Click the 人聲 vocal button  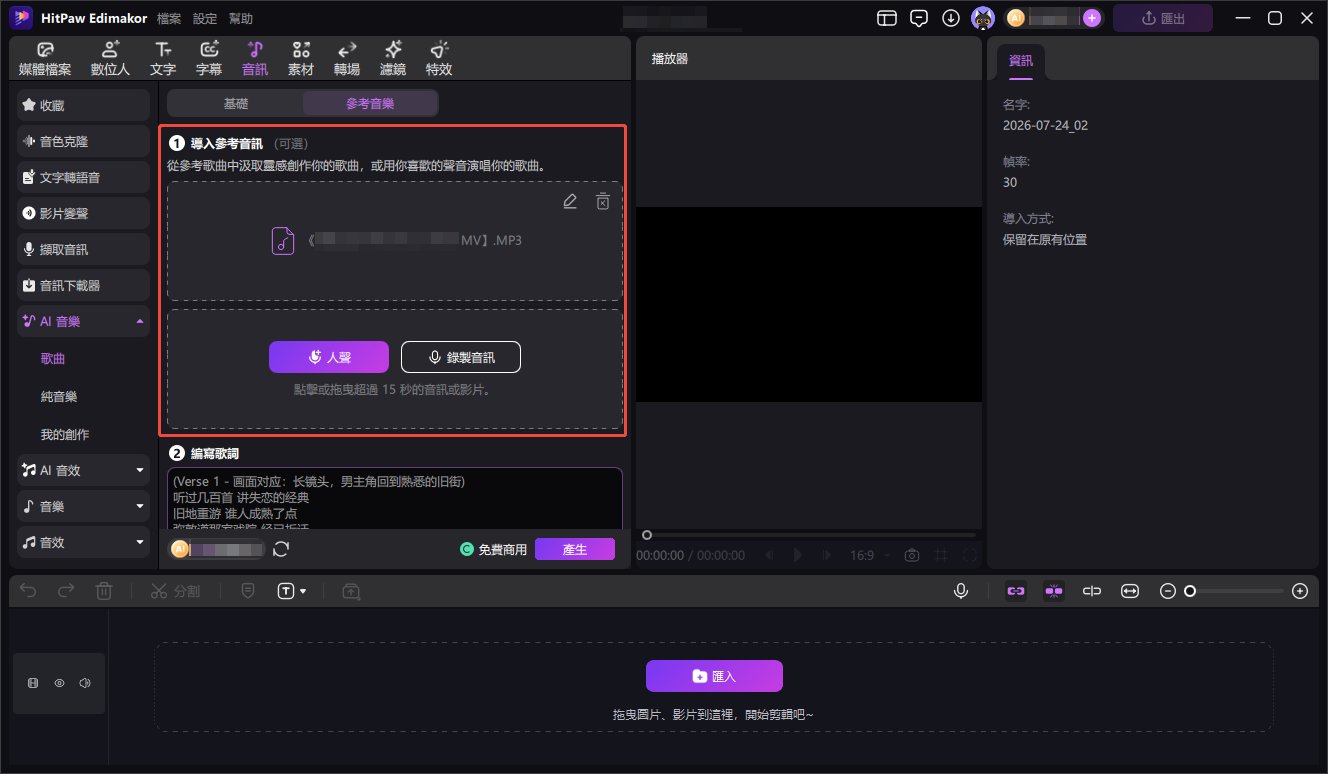click(x=328, y=357)
